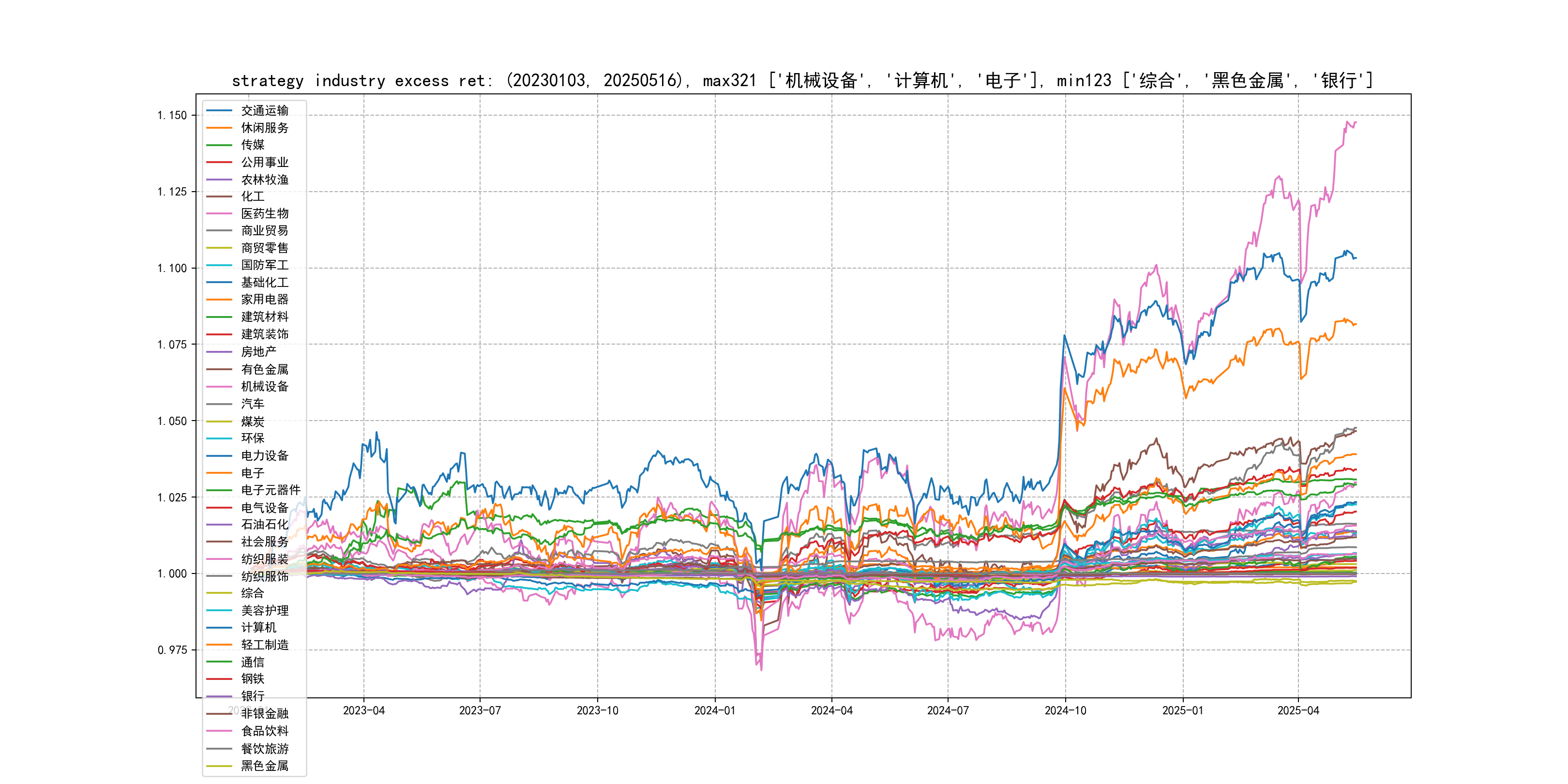Click the chart title text

click(802, 80)
